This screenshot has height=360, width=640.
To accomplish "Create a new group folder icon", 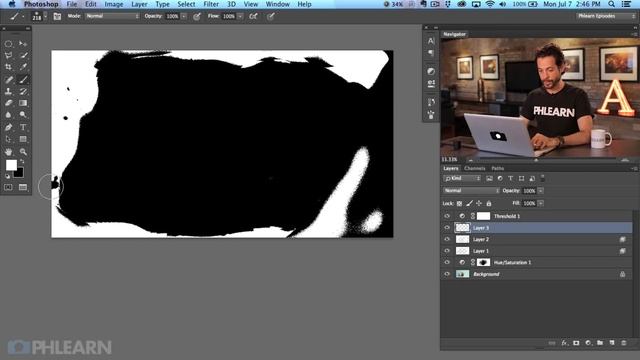I will coord(600,343).
